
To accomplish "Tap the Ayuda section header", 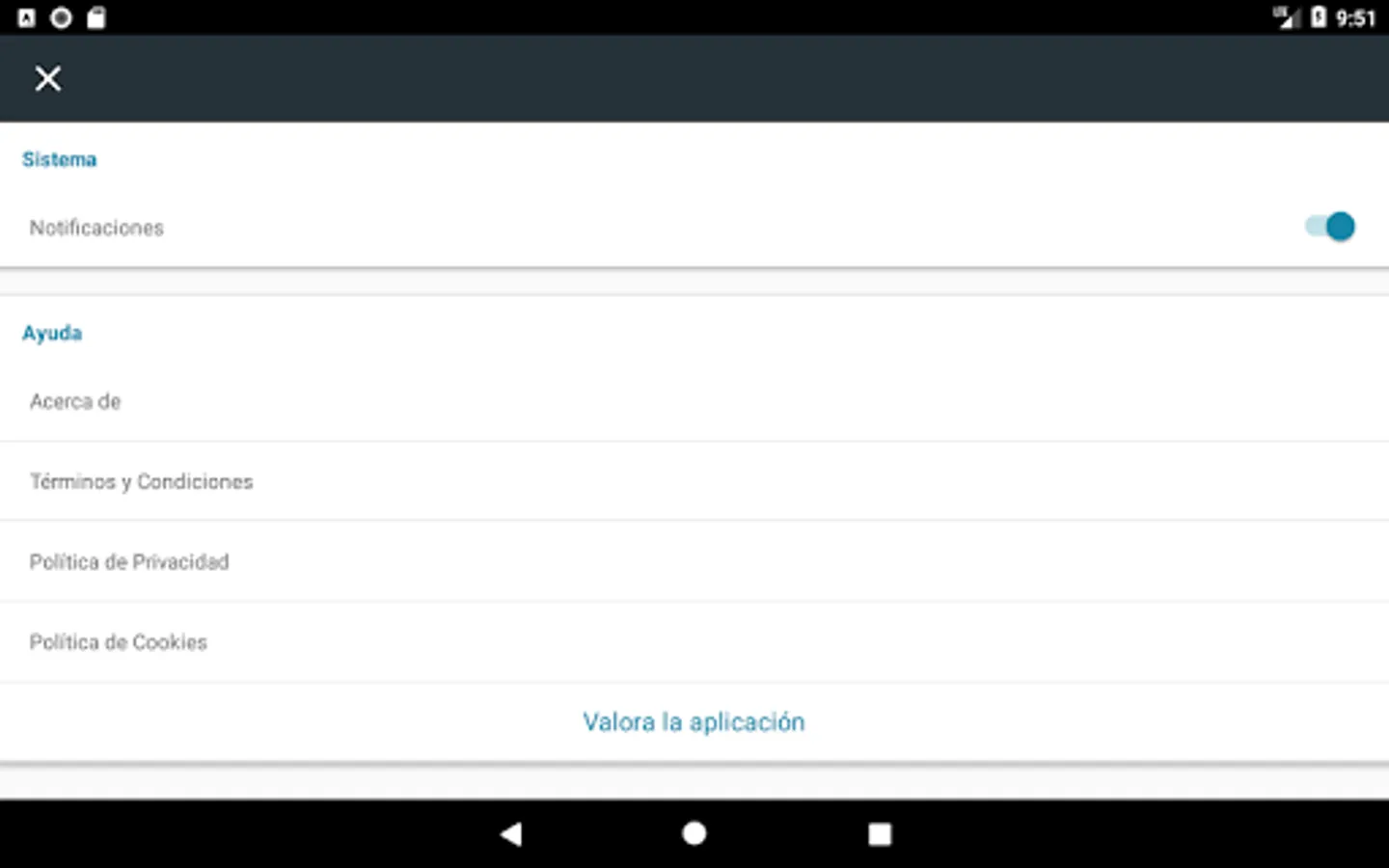I will click(x=52, y=333).
